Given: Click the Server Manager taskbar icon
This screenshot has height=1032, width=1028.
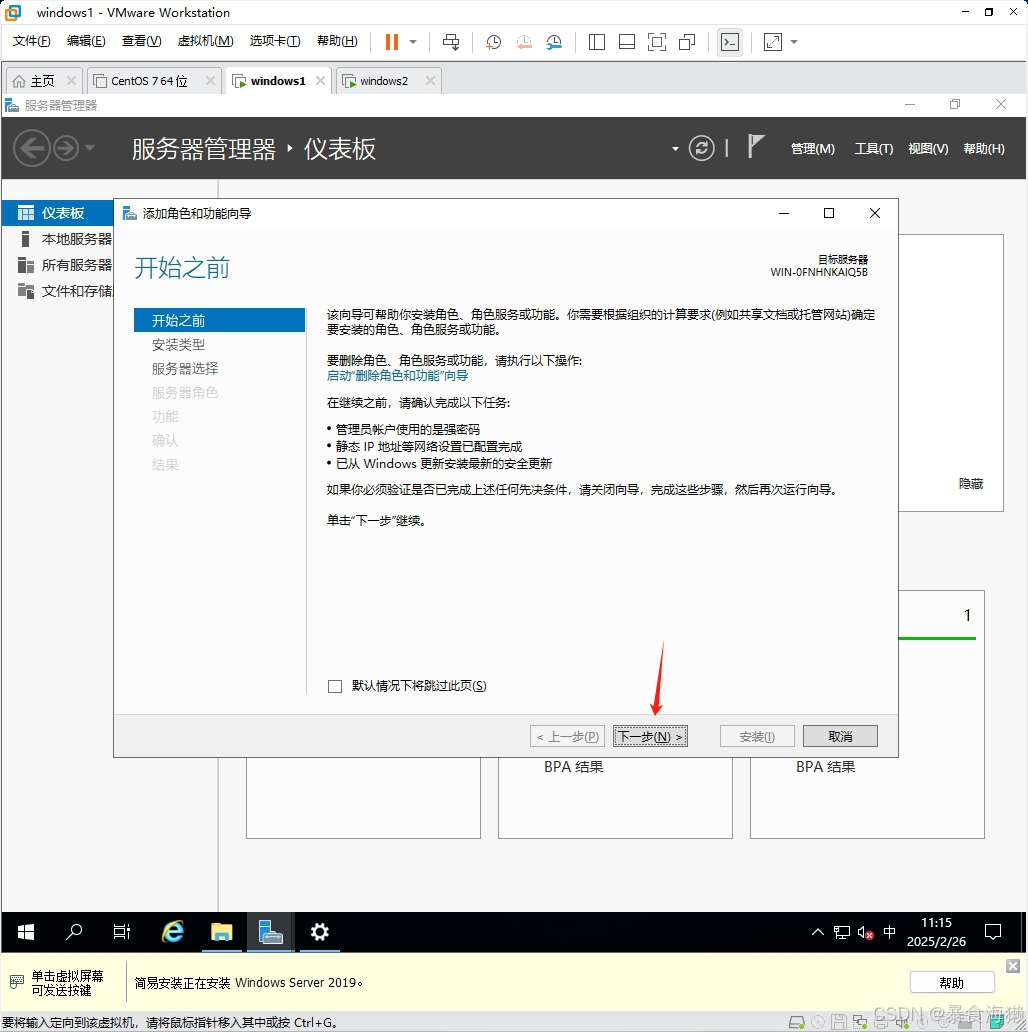Looking at the screenshot, I should coord(270,932).
